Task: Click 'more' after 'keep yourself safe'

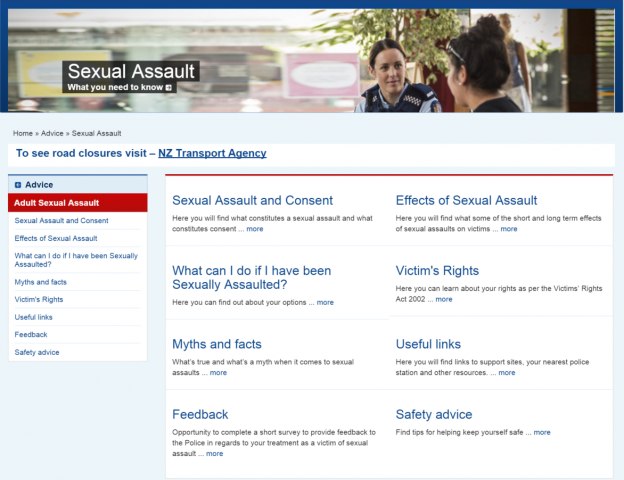Action: coord(542,432)
